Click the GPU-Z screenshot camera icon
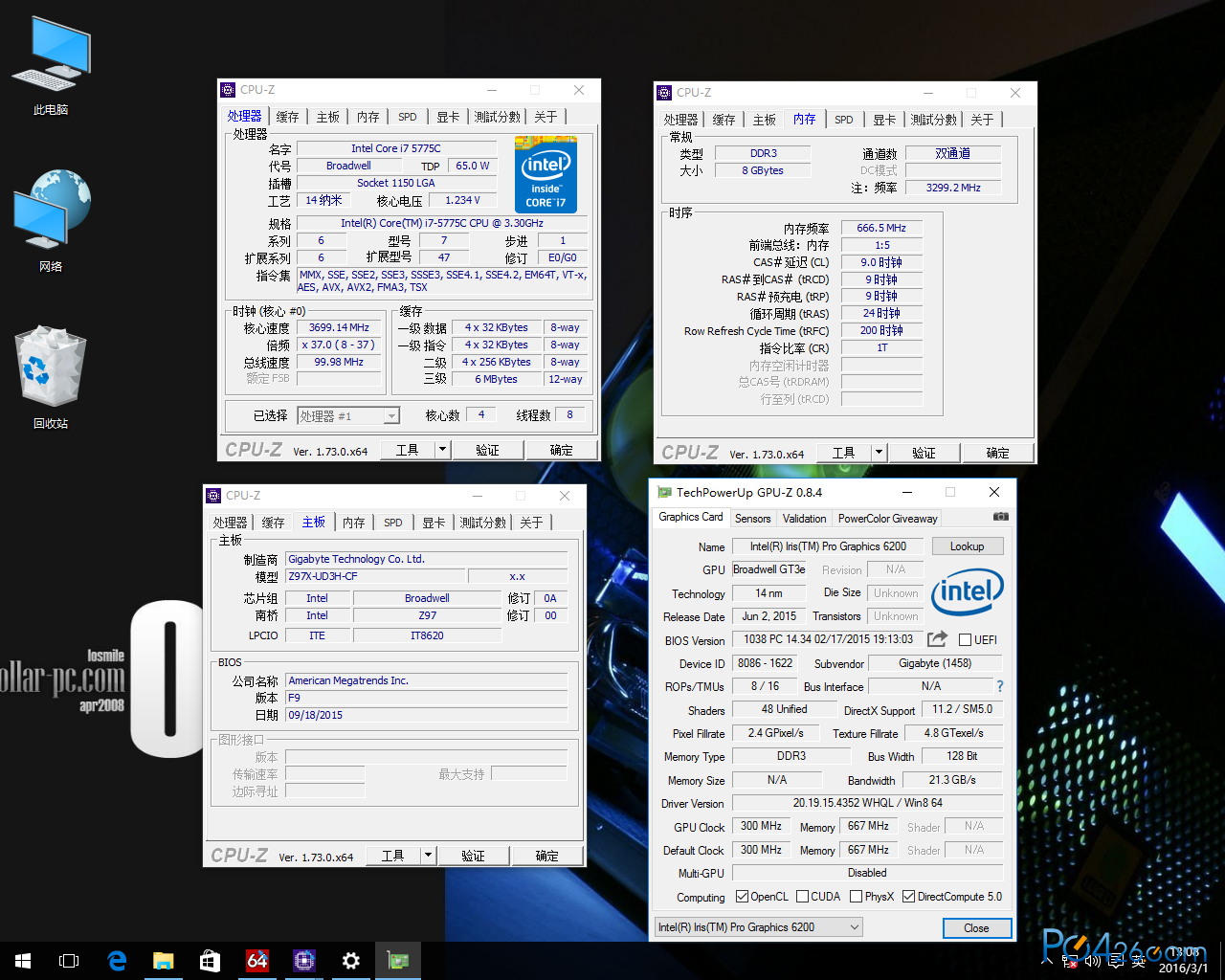This screenshot has width=1225, height=980. (x=1001, y=517)
